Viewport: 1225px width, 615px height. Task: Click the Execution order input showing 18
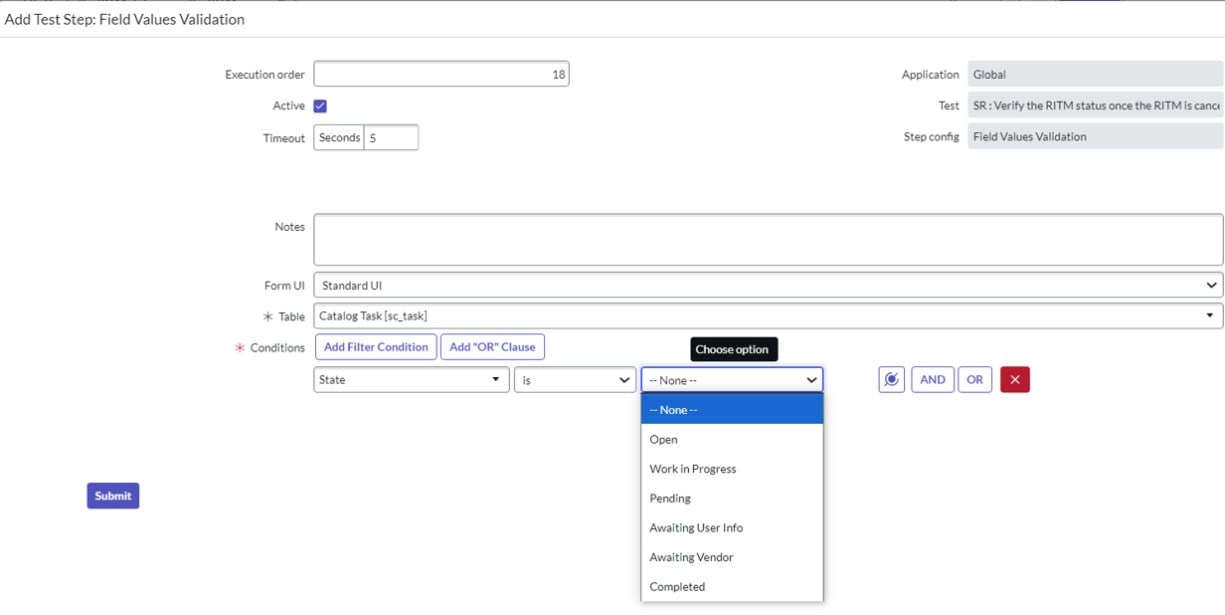pyautogui.click(x=440, y=73)
